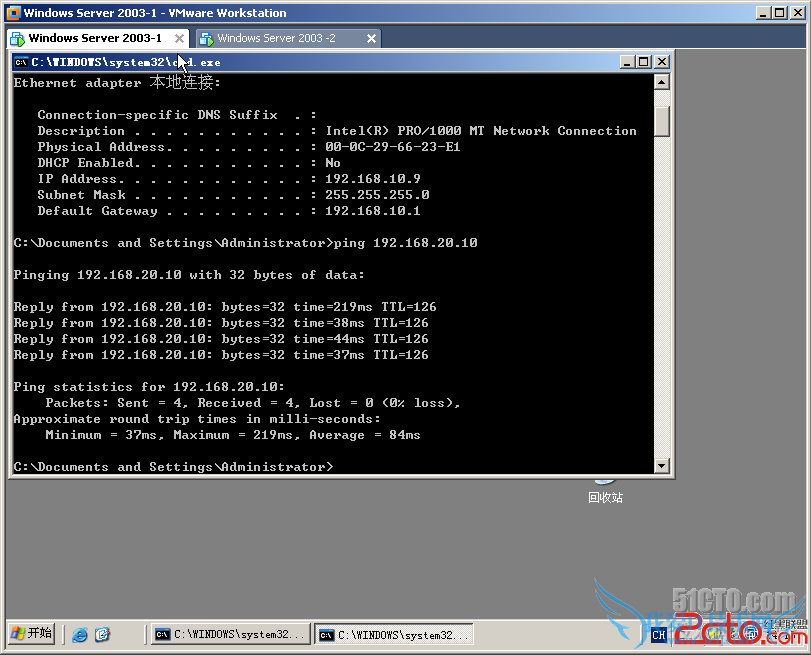Activate first C:\WINDOWS\system32 taskbar button

[x=230, y=634]
